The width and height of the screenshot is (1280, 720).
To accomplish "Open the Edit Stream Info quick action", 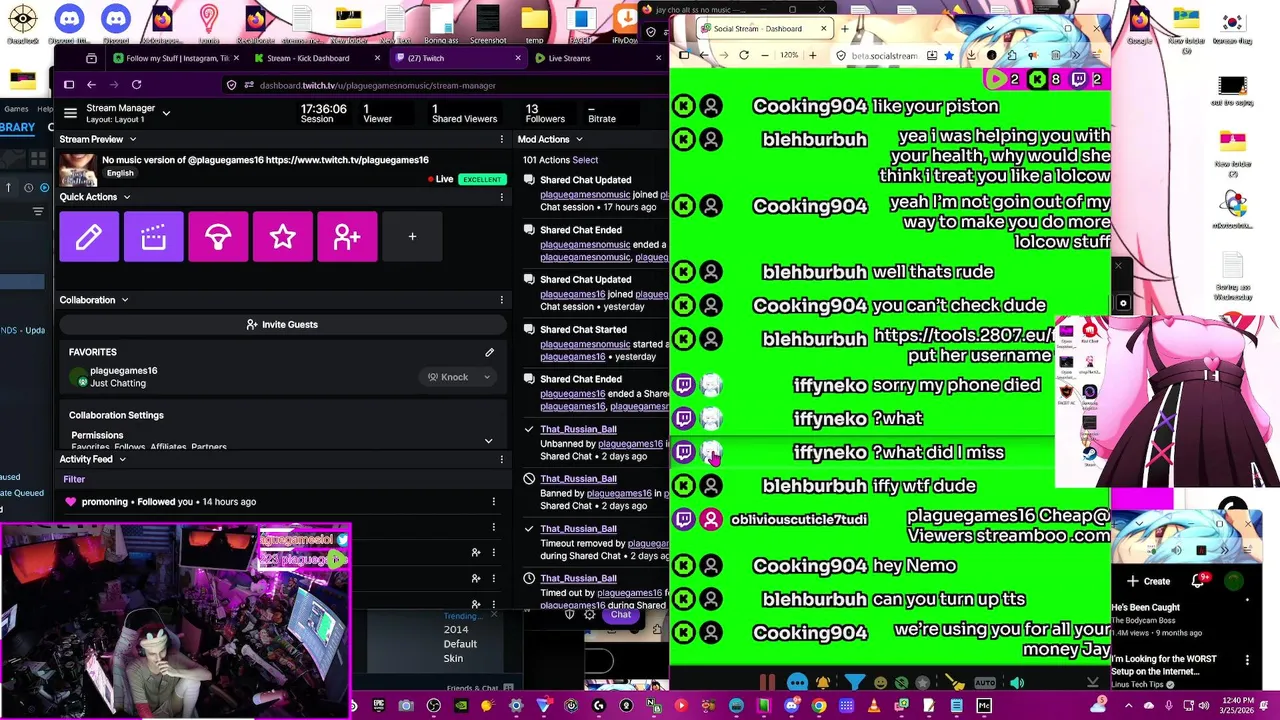I will [x=89, y=237].
